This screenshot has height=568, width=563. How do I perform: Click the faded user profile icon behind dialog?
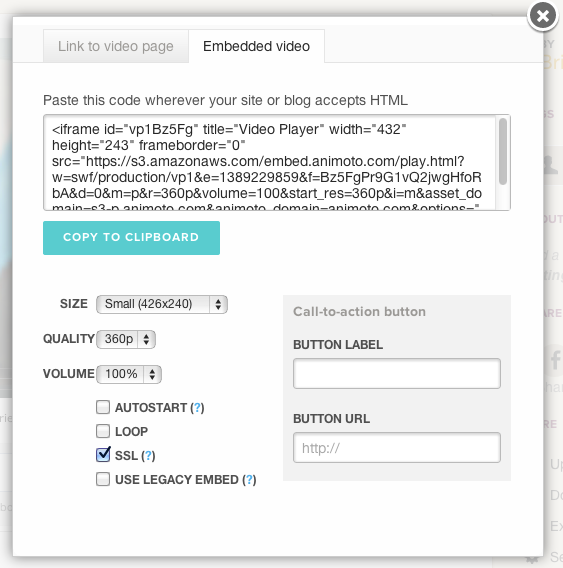click(552, 166)
